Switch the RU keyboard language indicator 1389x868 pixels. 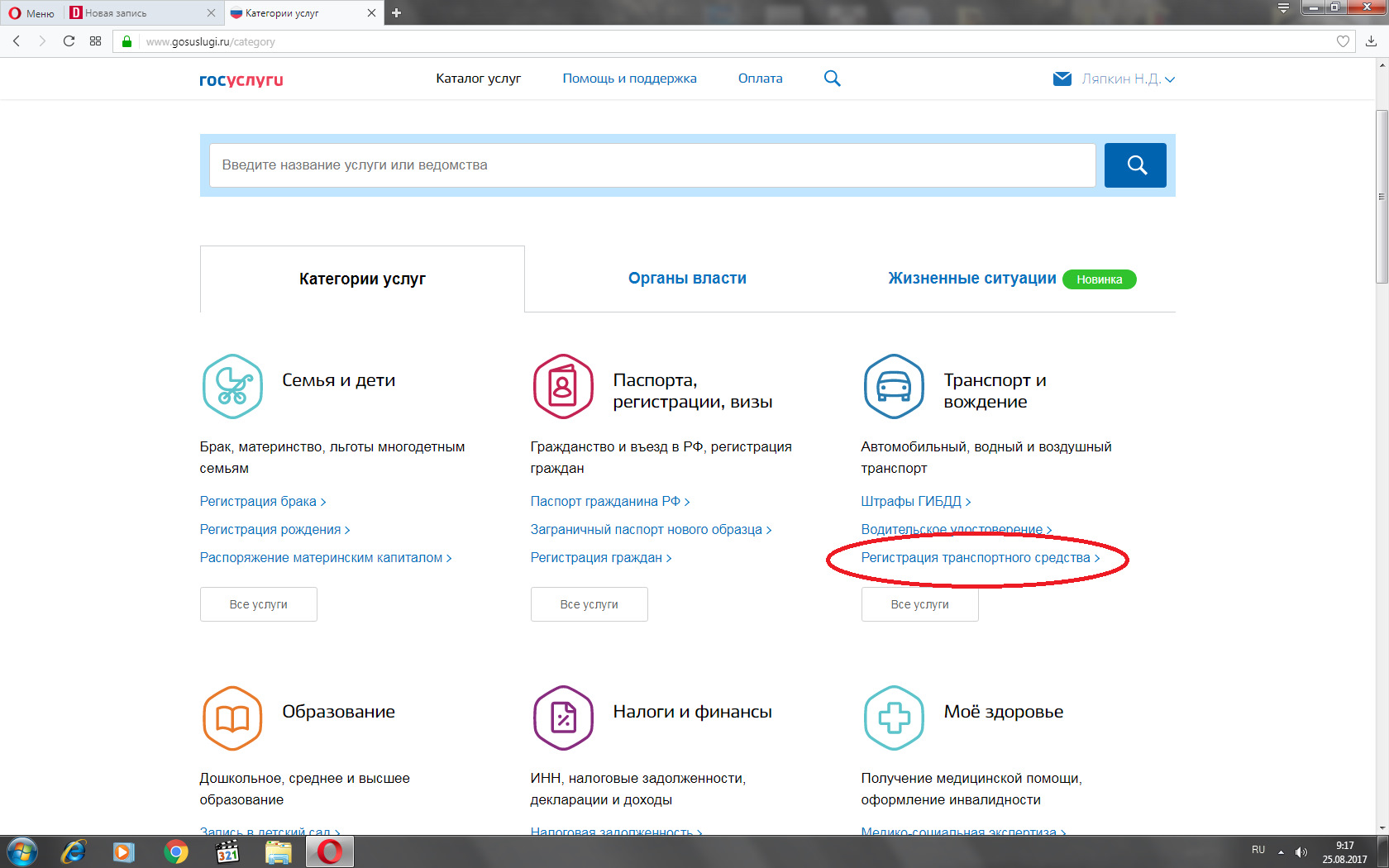coord(1258,850)
